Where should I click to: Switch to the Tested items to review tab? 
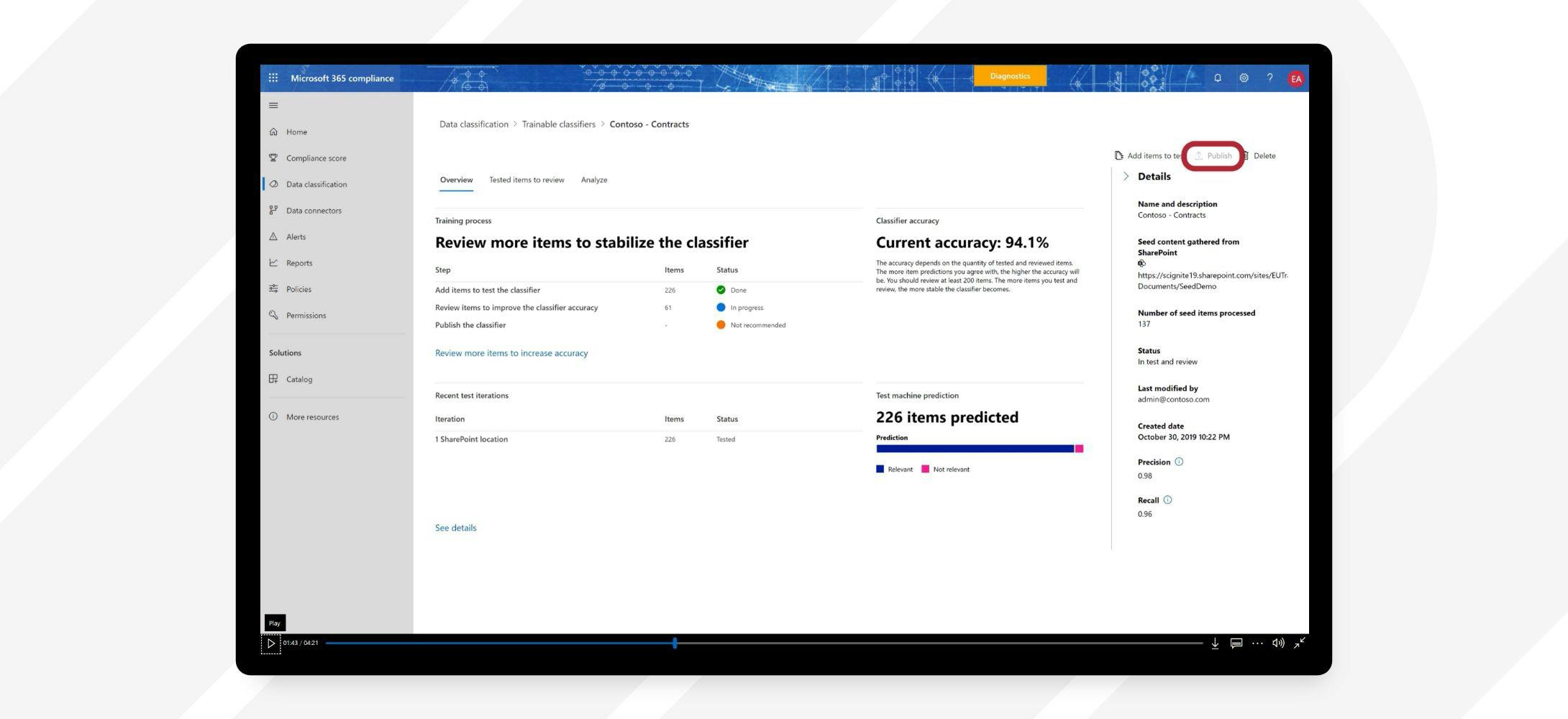click(x=527, y=180)
